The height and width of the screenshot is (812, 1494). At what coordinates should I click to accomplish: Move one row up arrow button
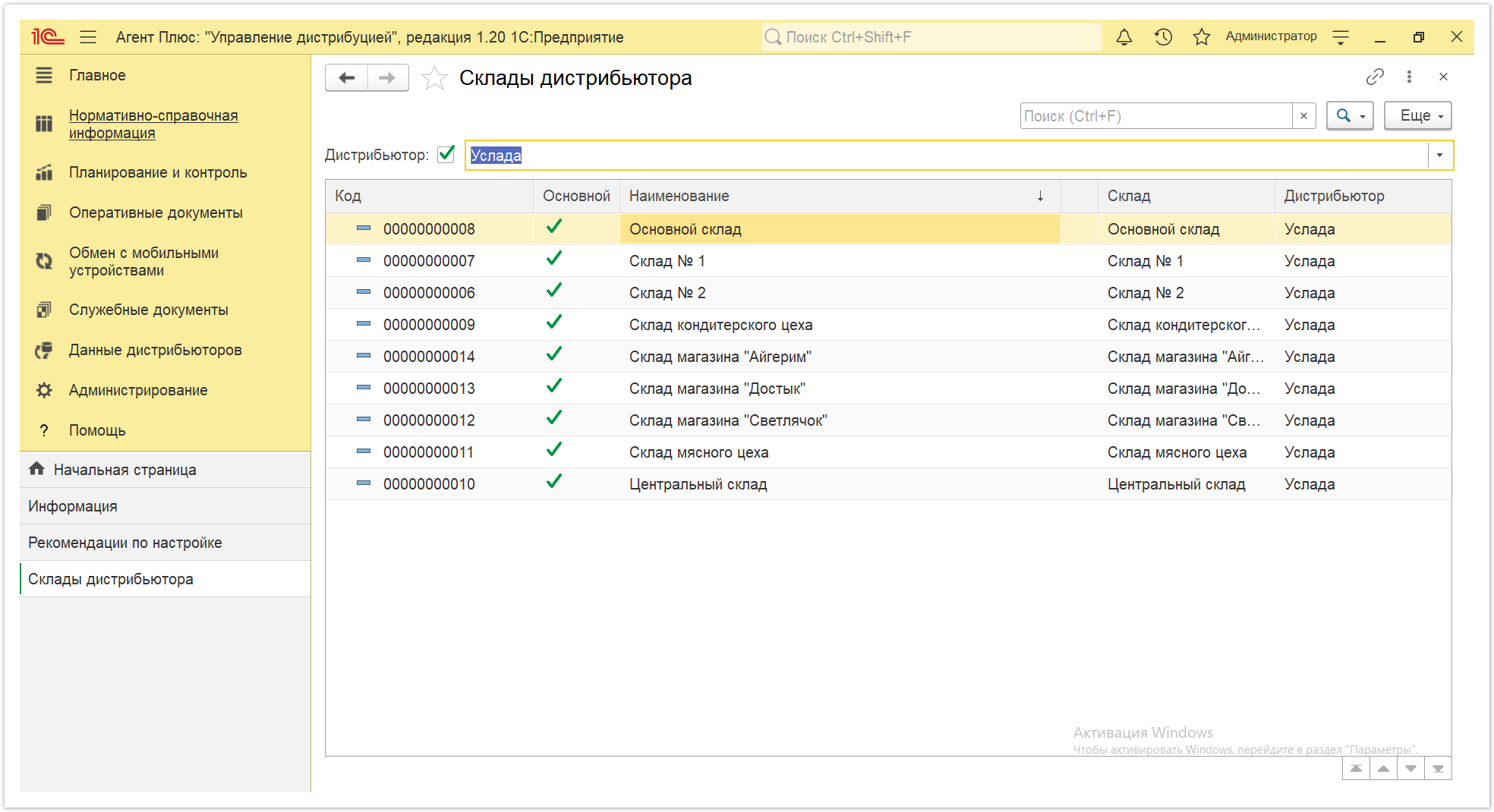click(x=1383, y=769)
